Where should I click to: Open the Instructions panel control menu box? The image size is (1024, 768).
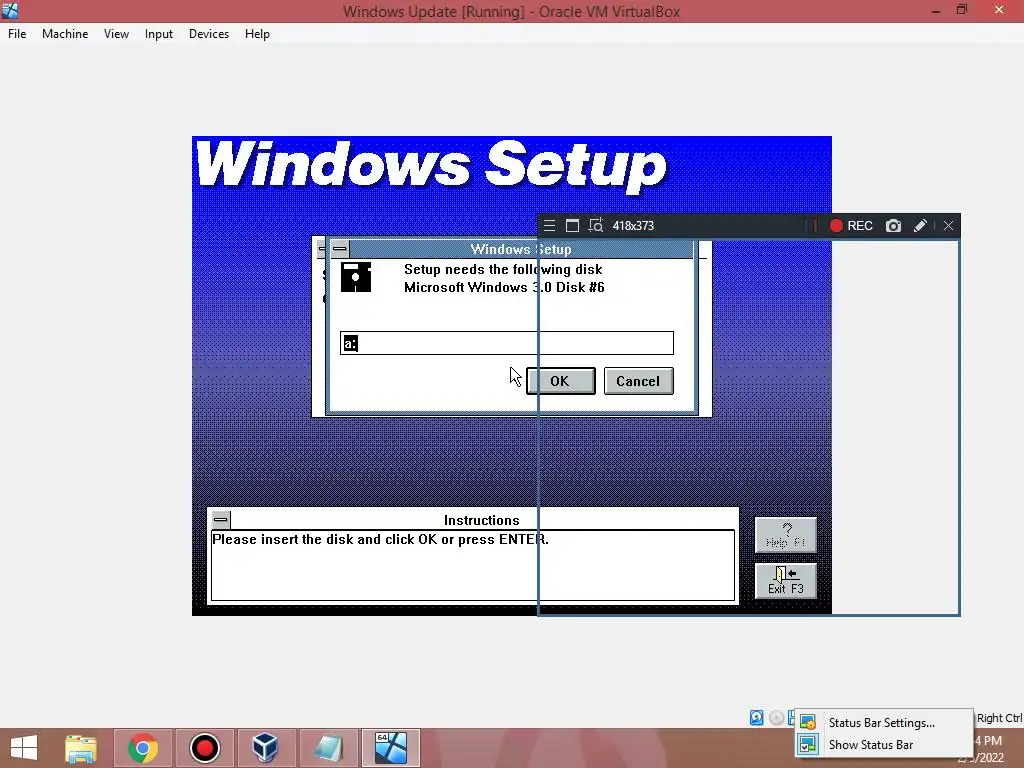tap(221, 520)
